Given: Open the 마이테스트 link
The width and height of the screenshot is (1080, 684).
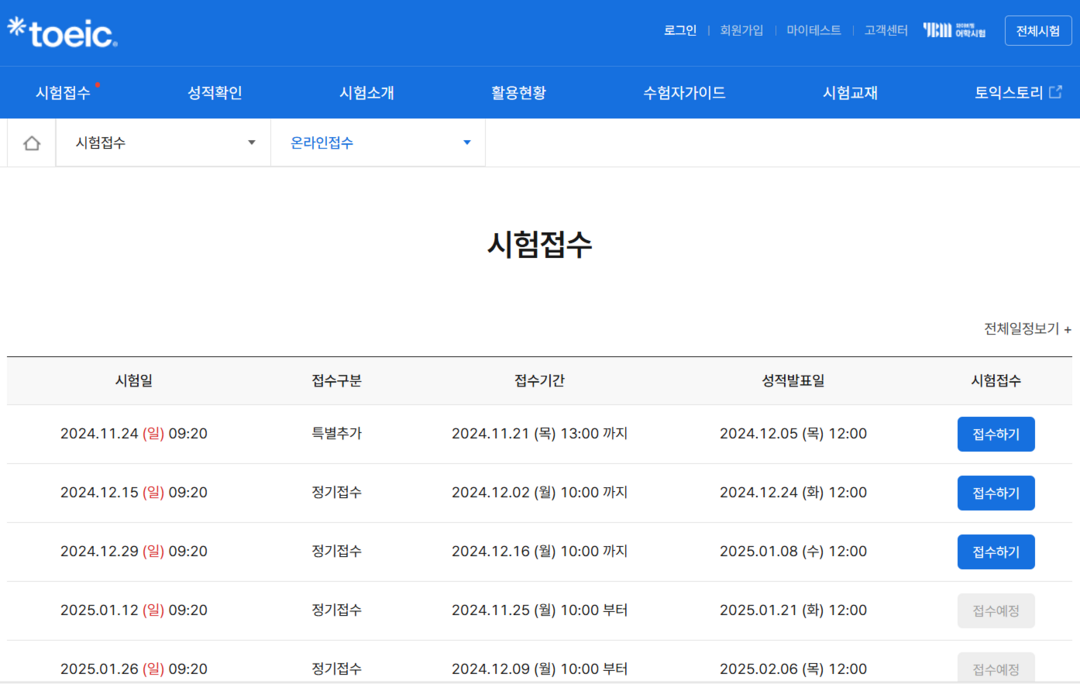Looking at the screenshot, I should (x=813, y=30).
